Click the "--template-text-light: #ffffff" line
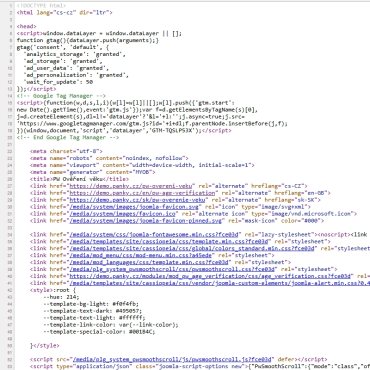The width and height of the screenshot is (370, 370). pos(94,318)
